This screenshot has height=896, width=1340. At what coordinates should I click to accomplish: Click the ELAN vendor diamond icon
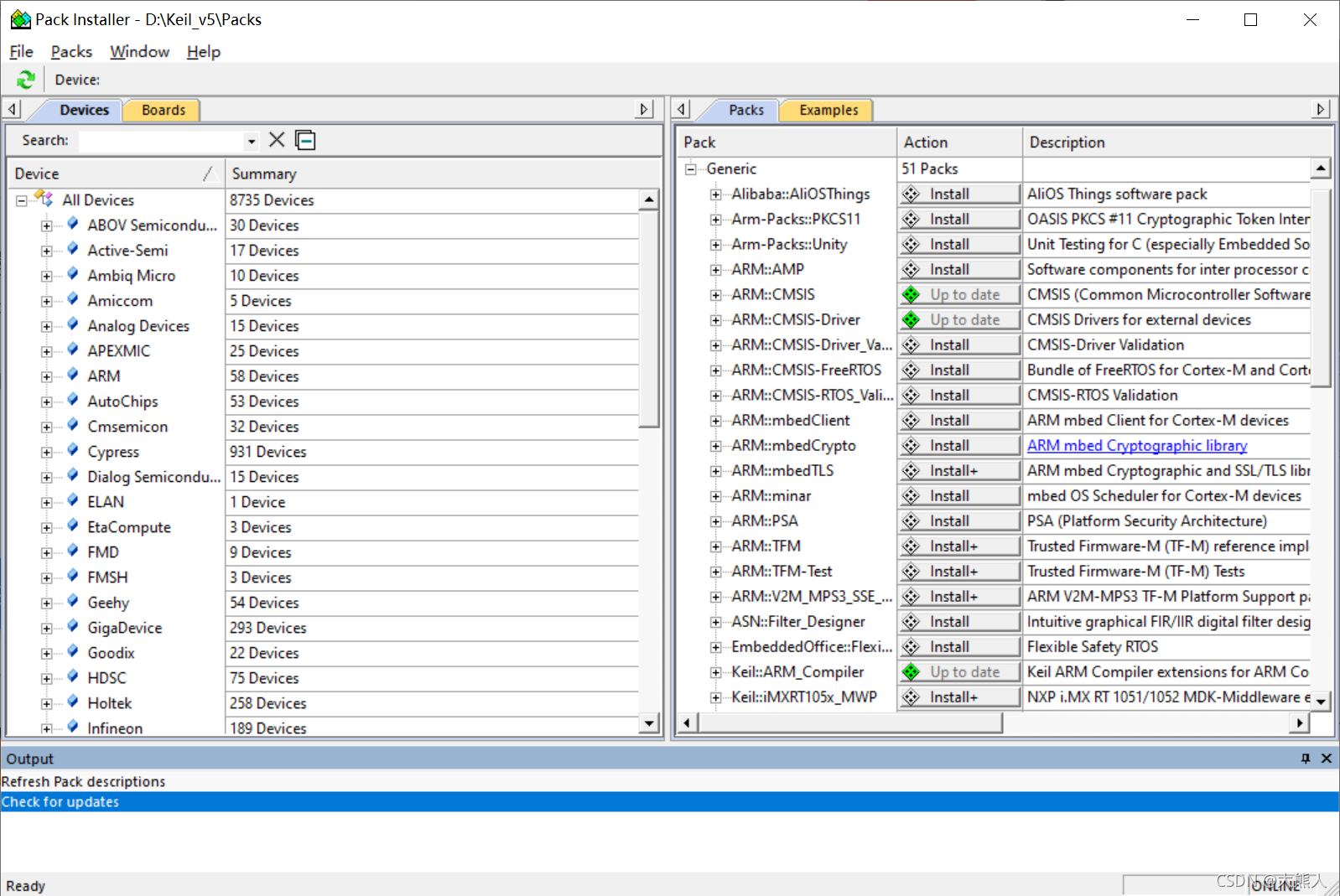(x=73, y=500)
